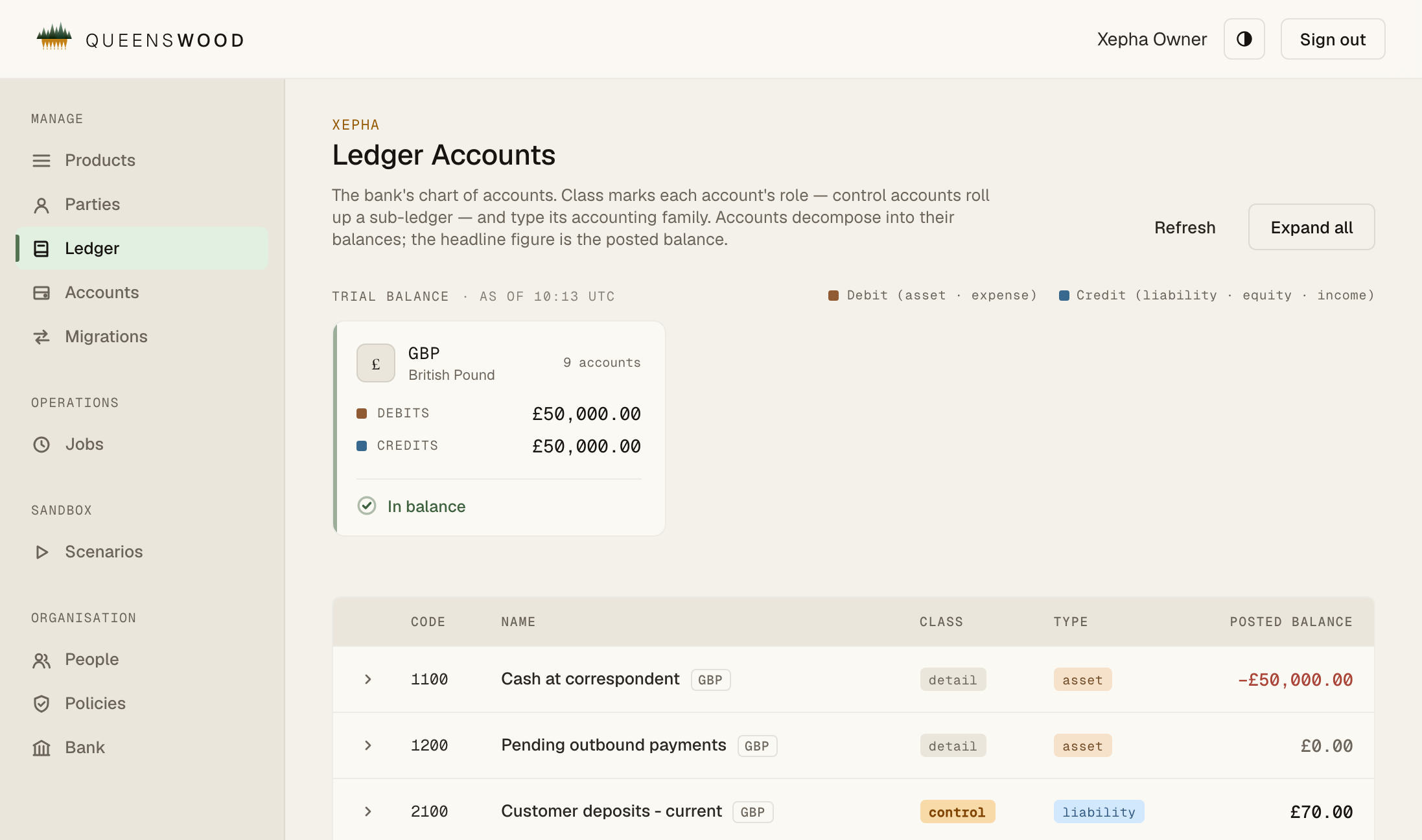Toggle the dark/light theme button

coord(1244,39)
